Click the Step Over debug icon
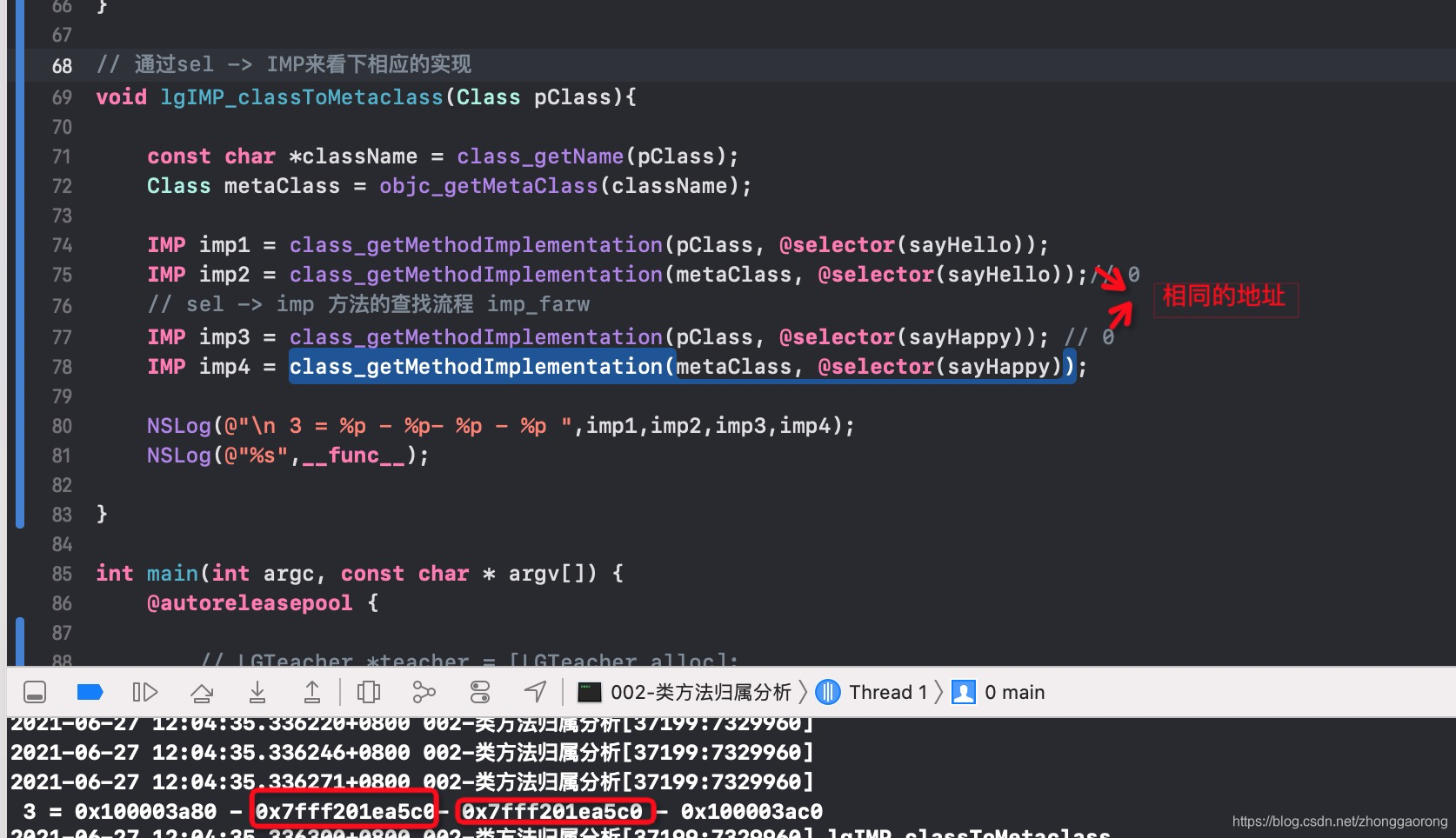The width and height of the screenshot is (1456, 838). tap(202, 692)
